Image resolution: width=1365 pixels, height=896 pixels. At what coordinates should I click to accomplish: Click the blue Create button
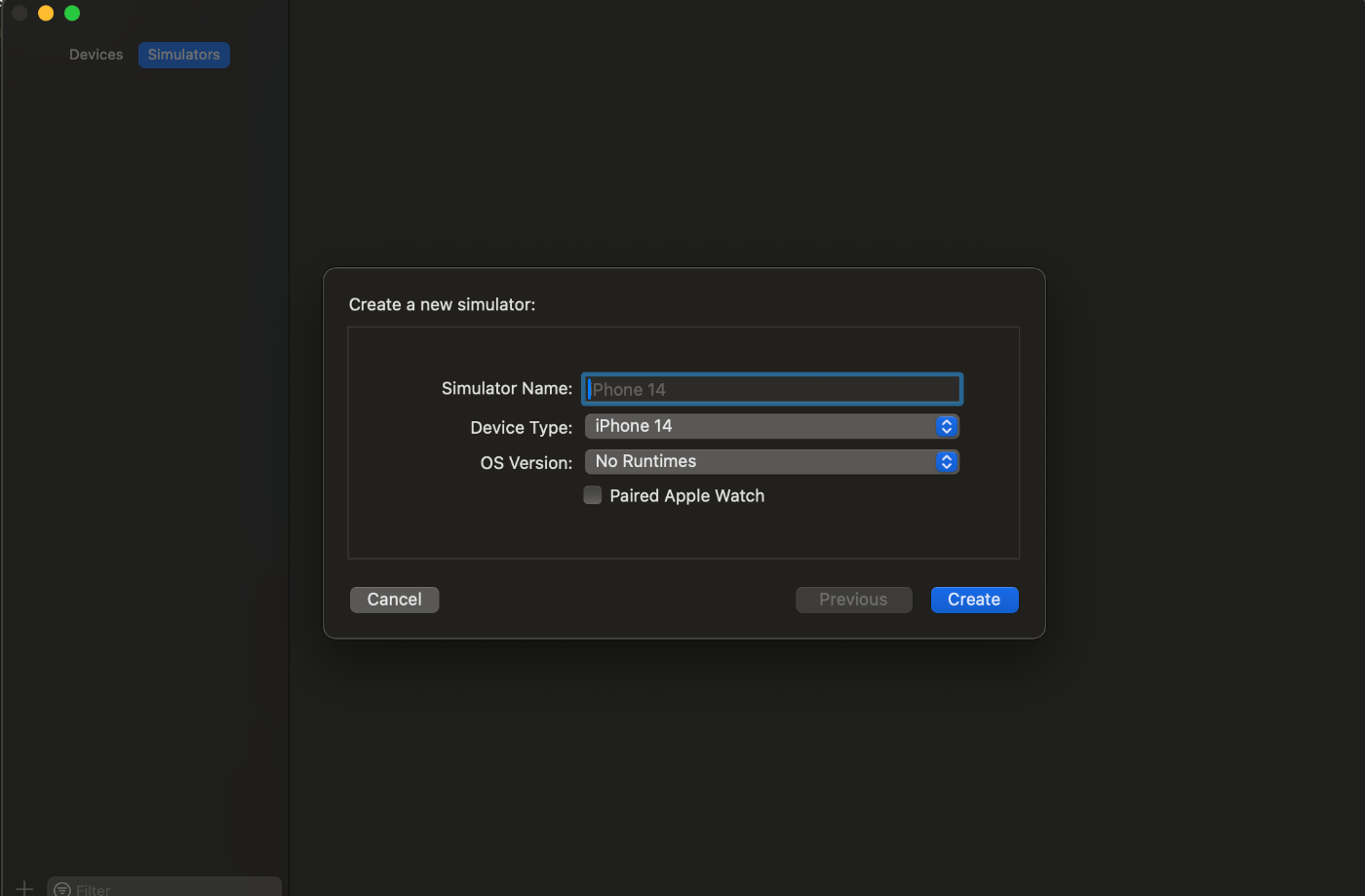coord(975,600)
